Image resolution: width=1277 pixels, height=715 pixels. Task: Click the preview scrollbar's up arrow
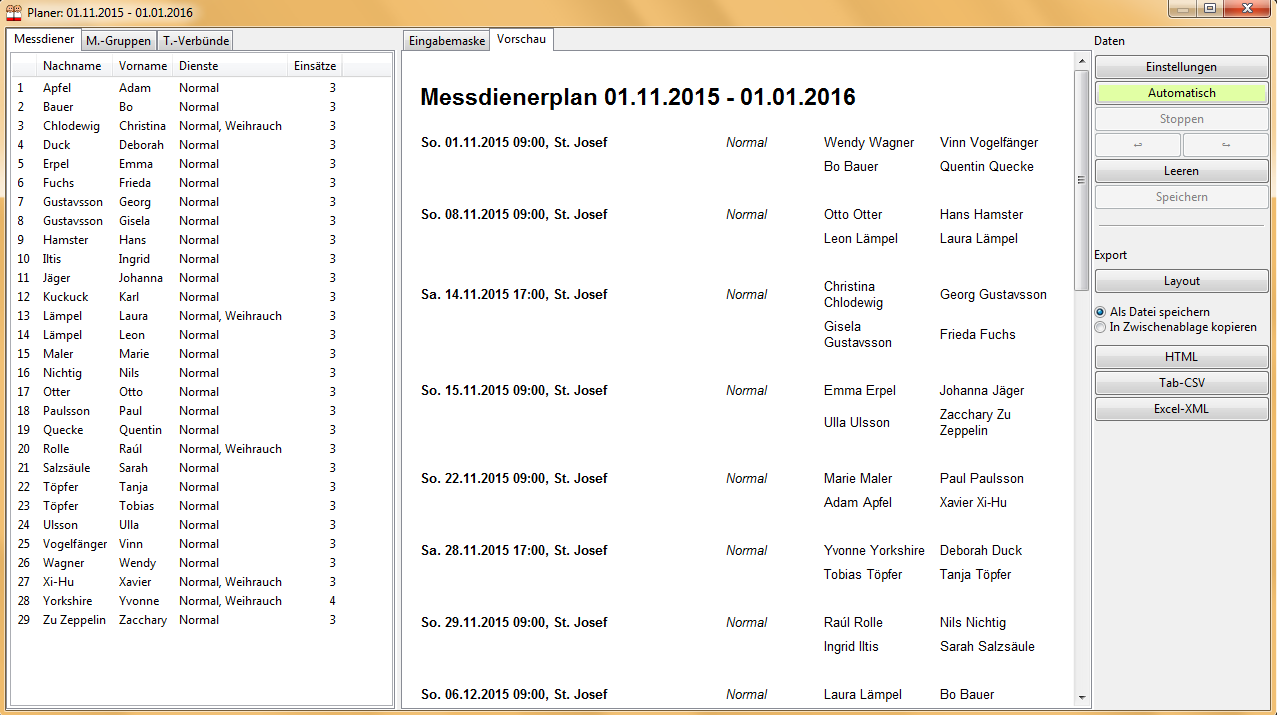click(x=1081, y=61)
